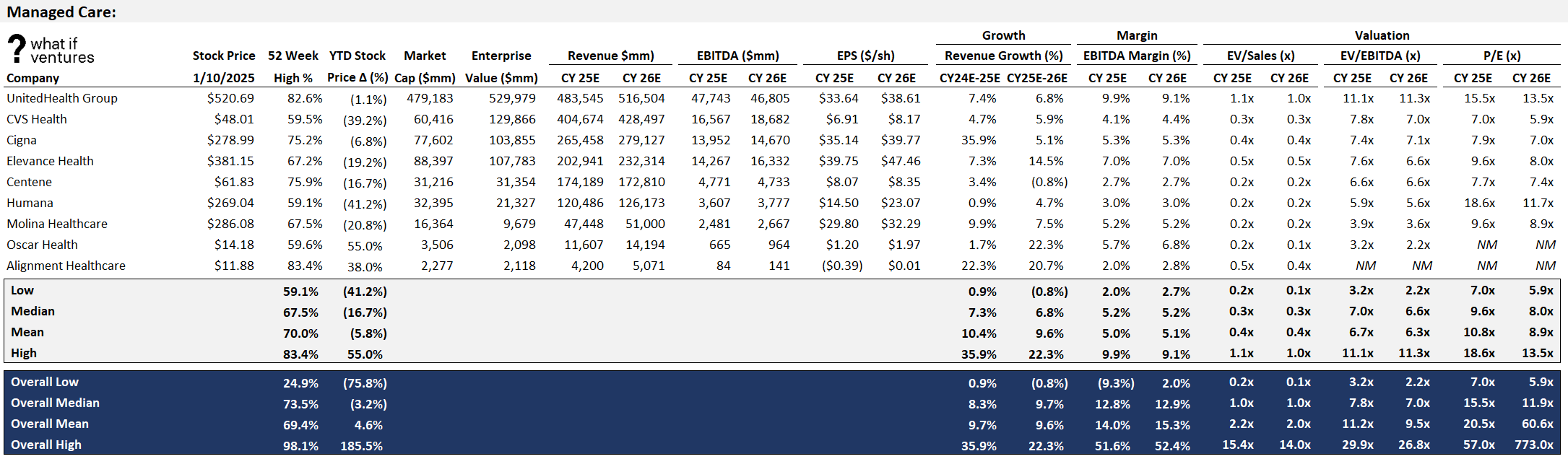Select UnitedHealth stock price $520.69
The width and height of the screenshot is (1568, 459).
point(230,98)
